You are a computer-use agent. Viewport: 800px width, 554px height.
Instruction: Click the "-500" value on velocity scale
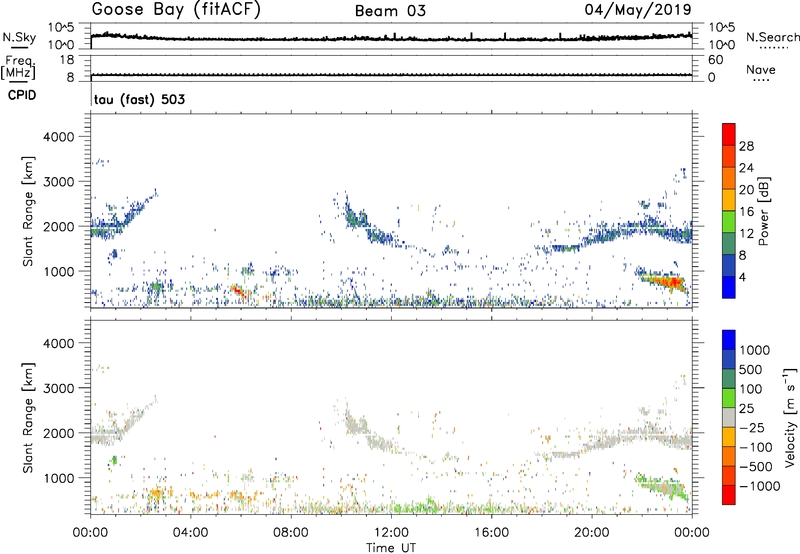[755, 467]
